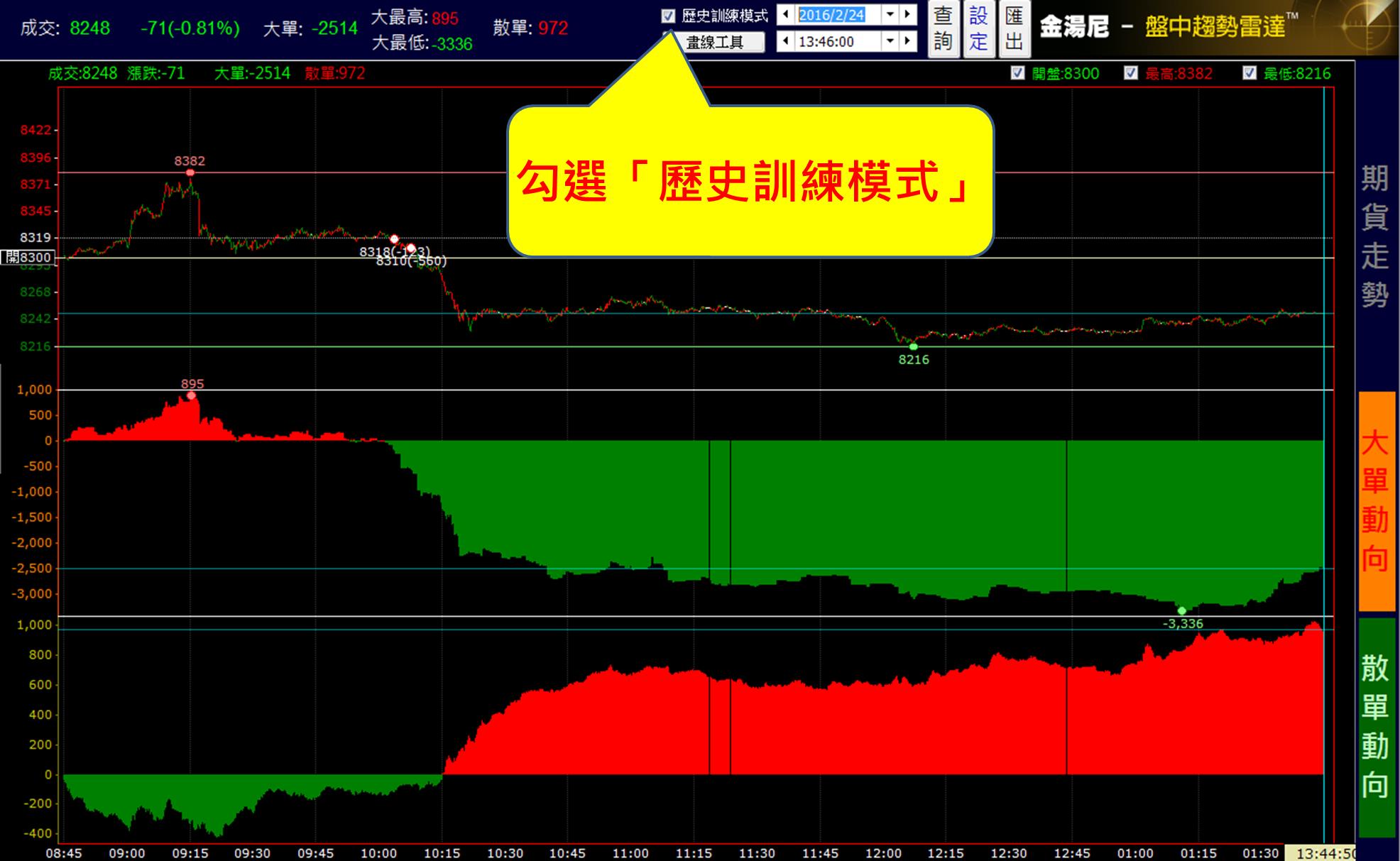Select the 期貨走勢 side tab
The width and height of the screenshot is (1400, 861).
(1376, 236)
